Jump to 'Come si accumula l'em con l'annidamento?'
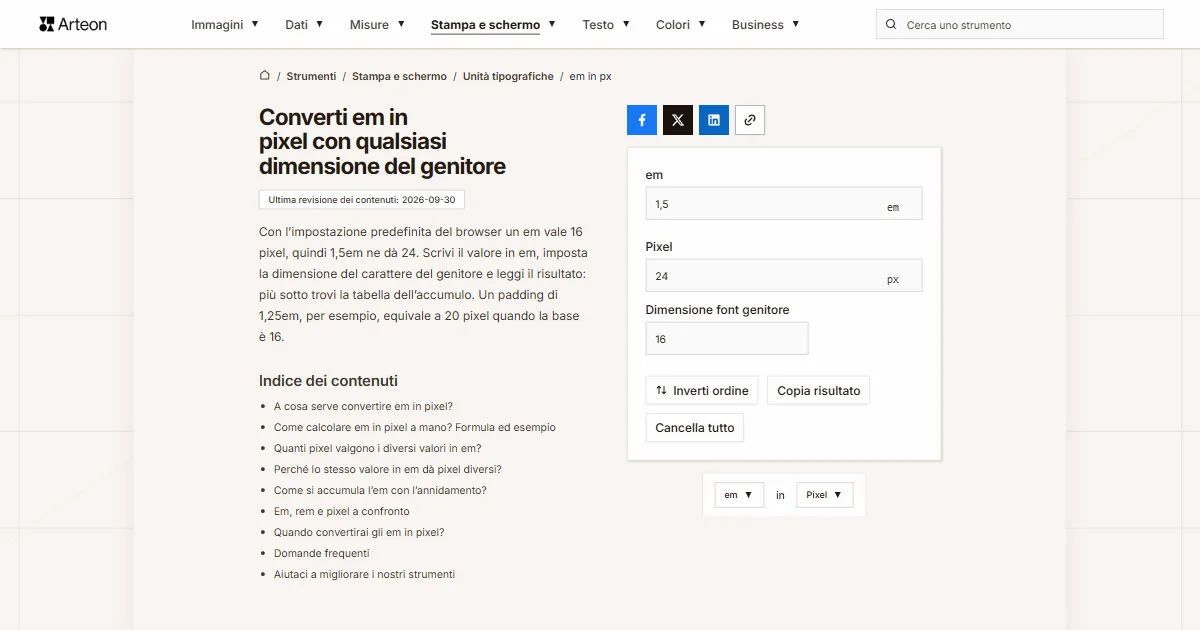The image size is (1200, 630). (380, 490)
